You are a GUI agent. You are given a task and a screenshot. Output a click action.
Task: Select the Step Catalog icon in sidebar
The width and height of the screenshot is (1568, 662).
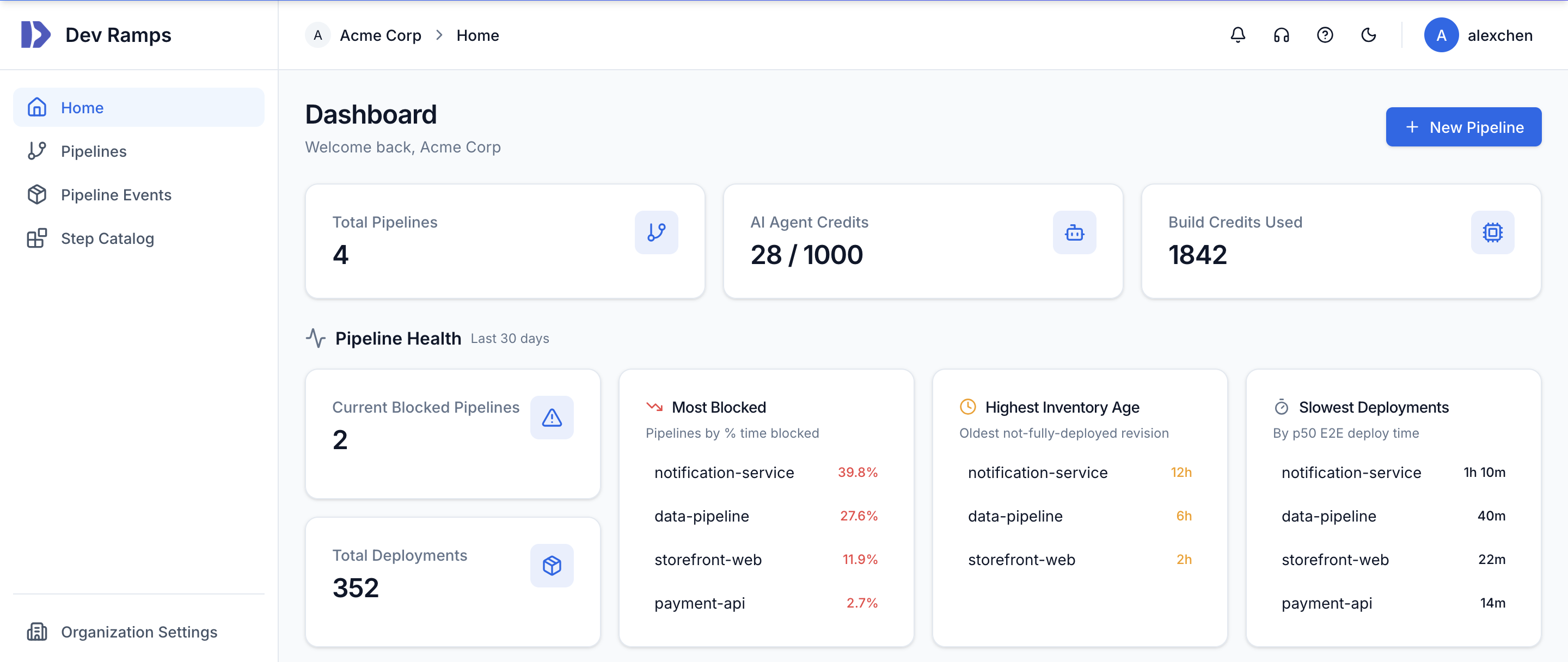[x=36, y=238]
